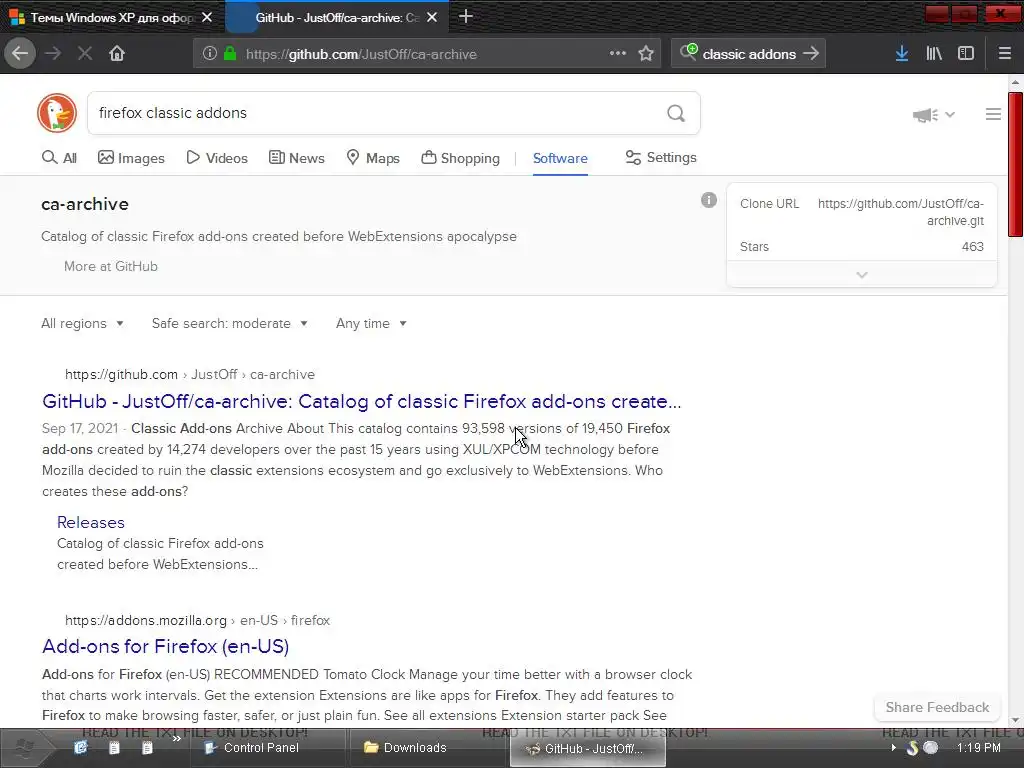
Task: Open the GitHub - JustOff/ca-archive result title
Action: click(361, 401)
